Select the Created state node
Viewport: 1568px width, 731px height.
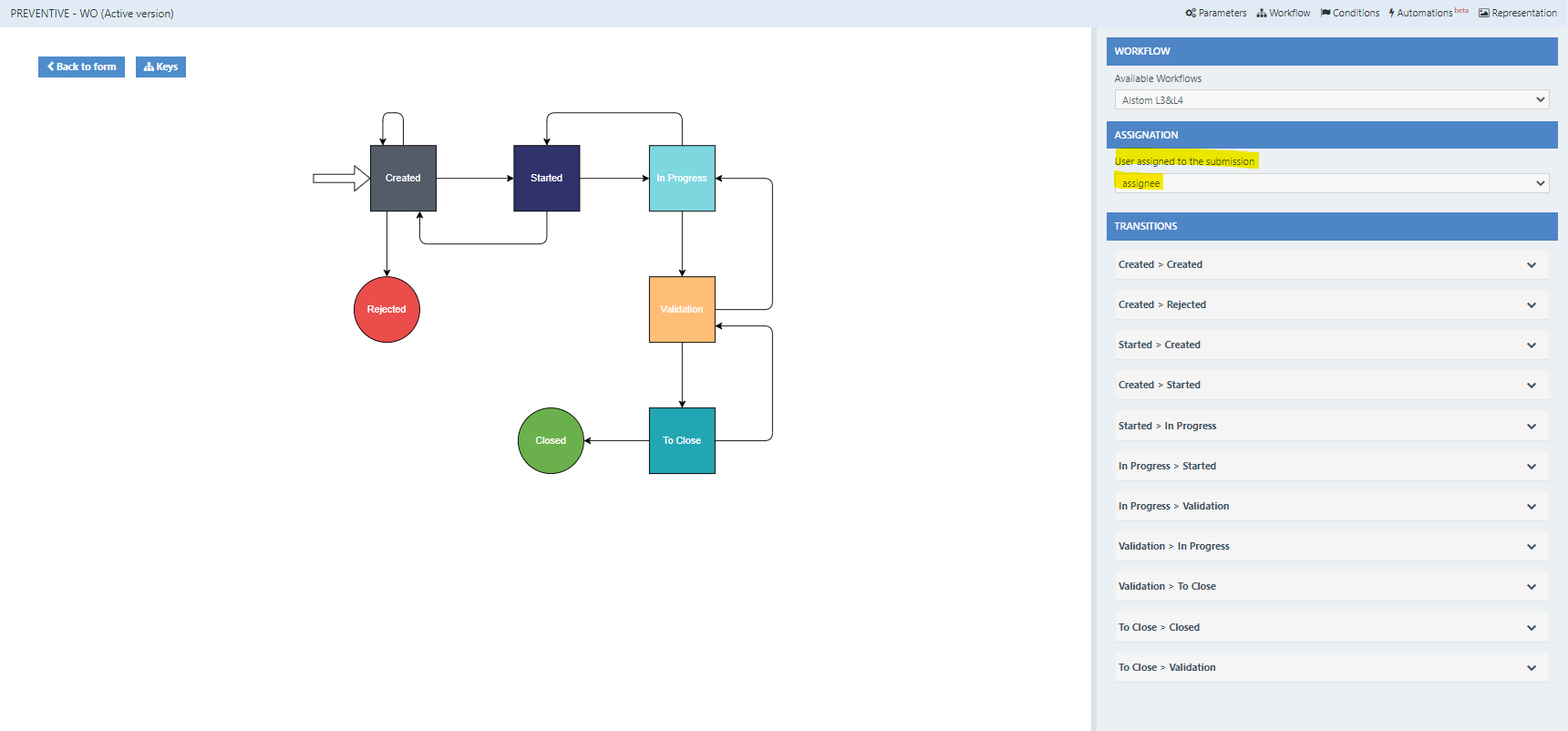coord(403,179)
